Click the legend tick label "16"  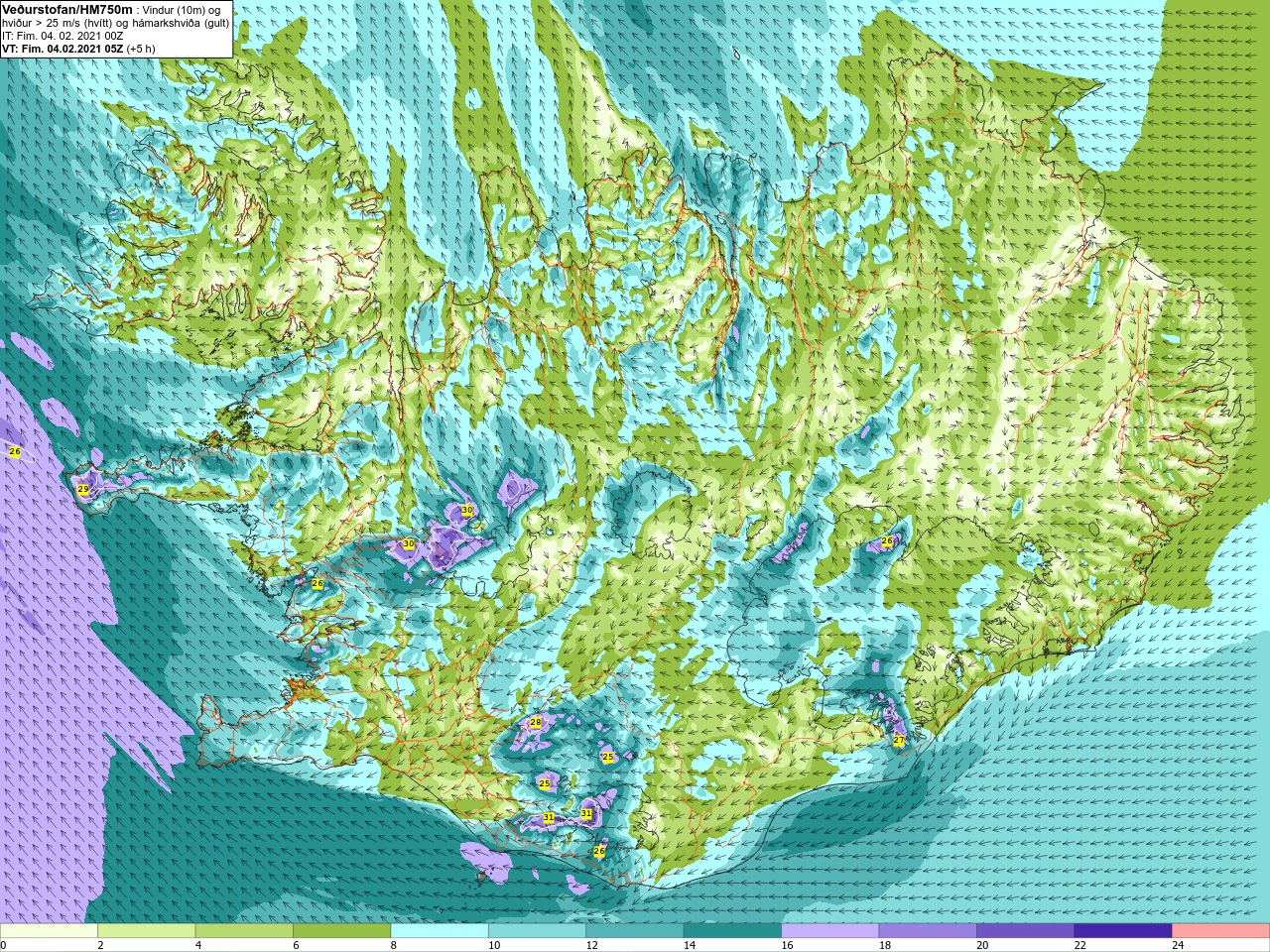[x=788, y=945]
